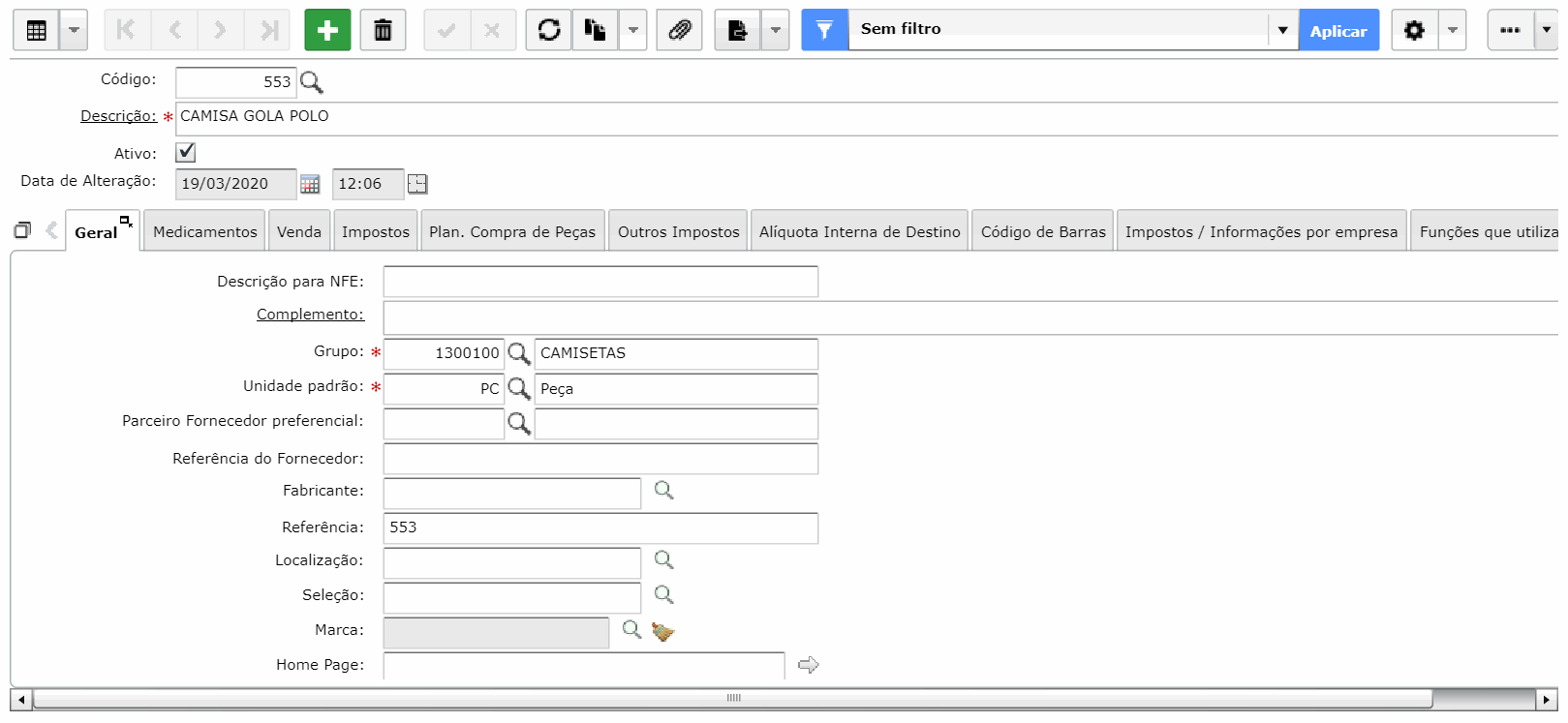The image size is (1568, 723).
Task: Open the Código de Barras tab
Action: 1042,231
